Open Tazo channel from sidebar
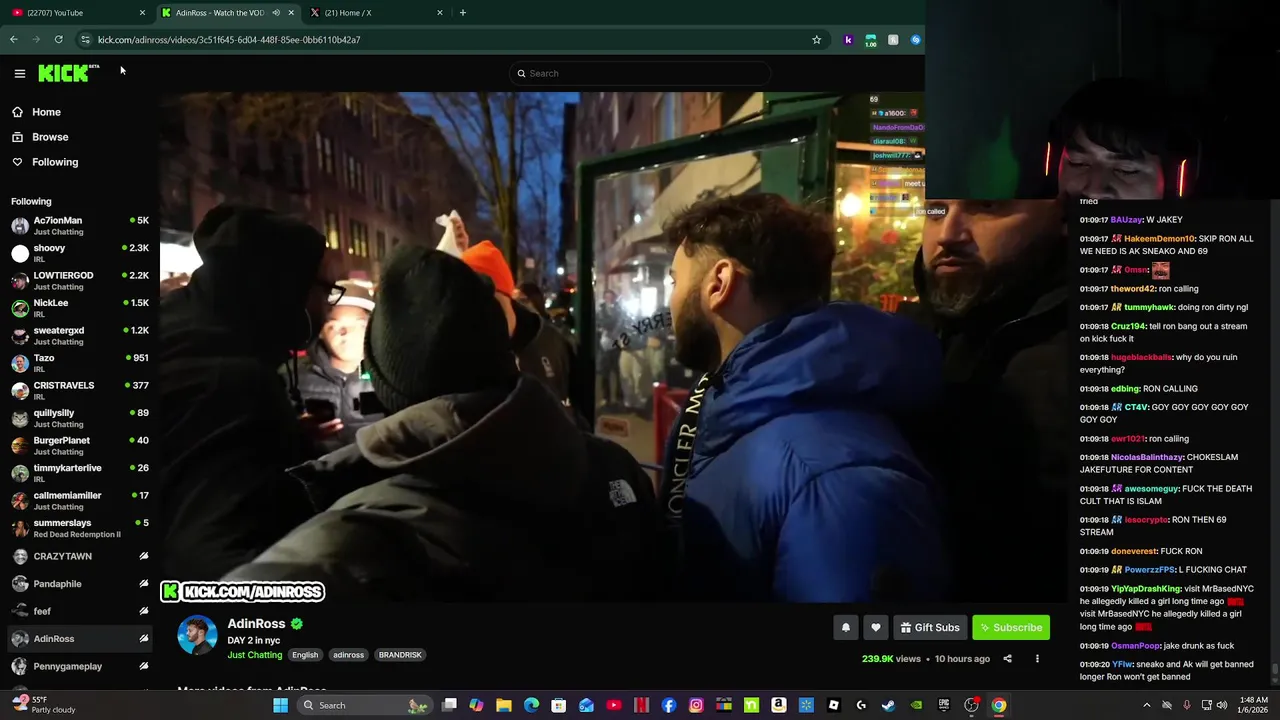Image resolution: width=1280 pixels, height=720 pixels. (78, 363)
